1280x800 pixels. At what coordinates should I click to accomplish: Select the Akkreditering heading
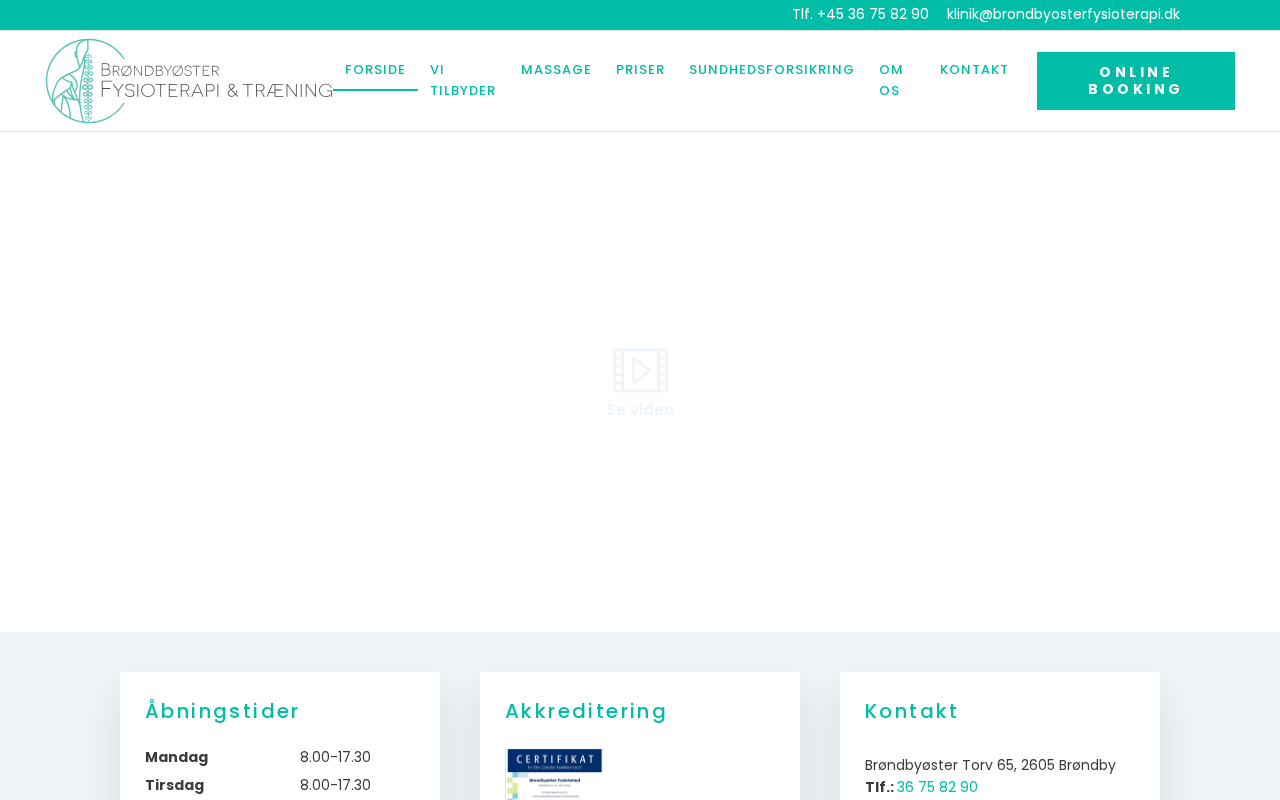[586, 711]
